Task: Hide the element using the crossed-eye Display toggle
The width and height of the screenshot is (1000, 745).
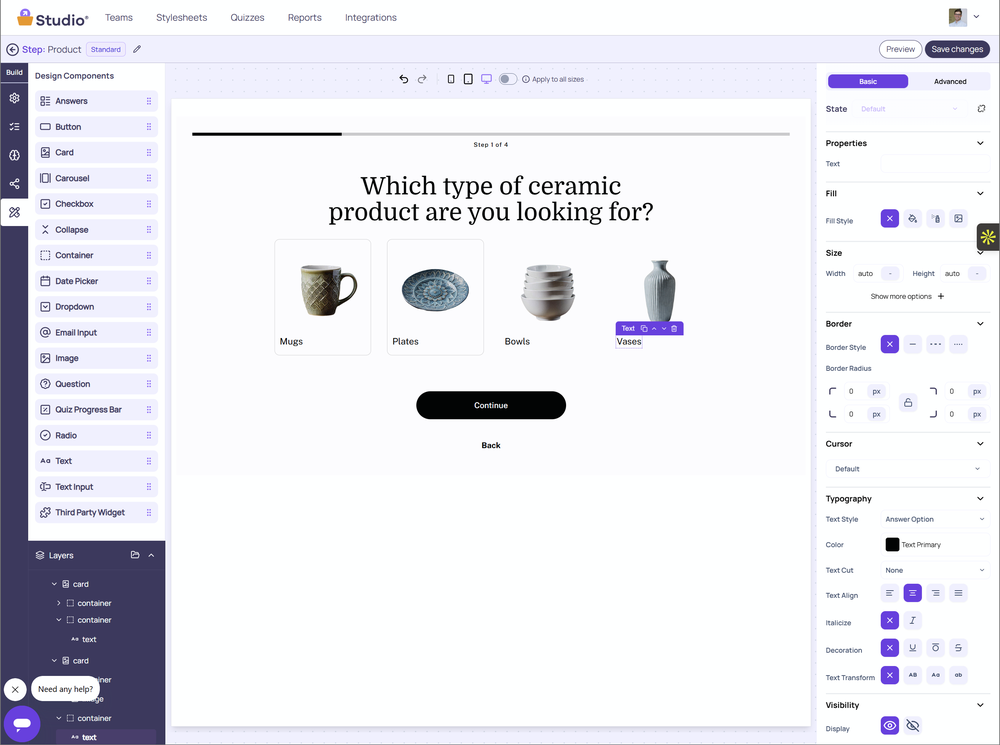Action: point(913,725)
